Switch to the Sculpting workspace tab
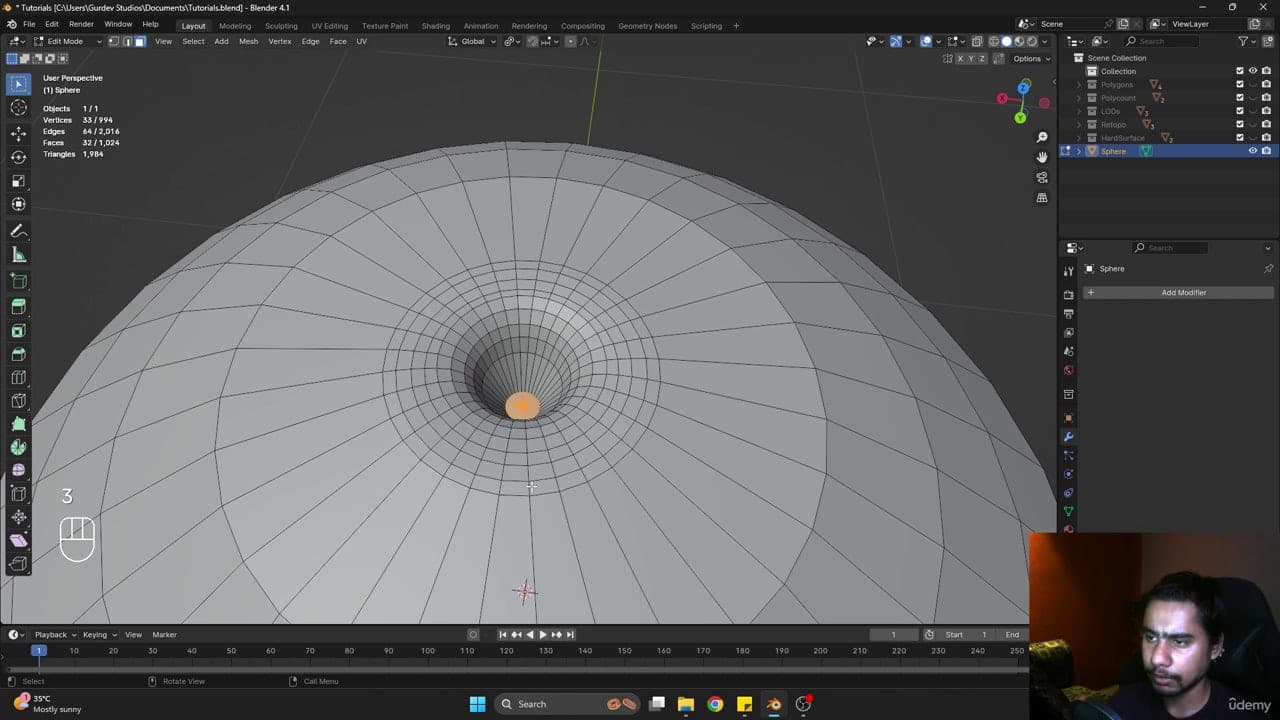This screenshot has height=720, width=1280. tap(281, 26)
